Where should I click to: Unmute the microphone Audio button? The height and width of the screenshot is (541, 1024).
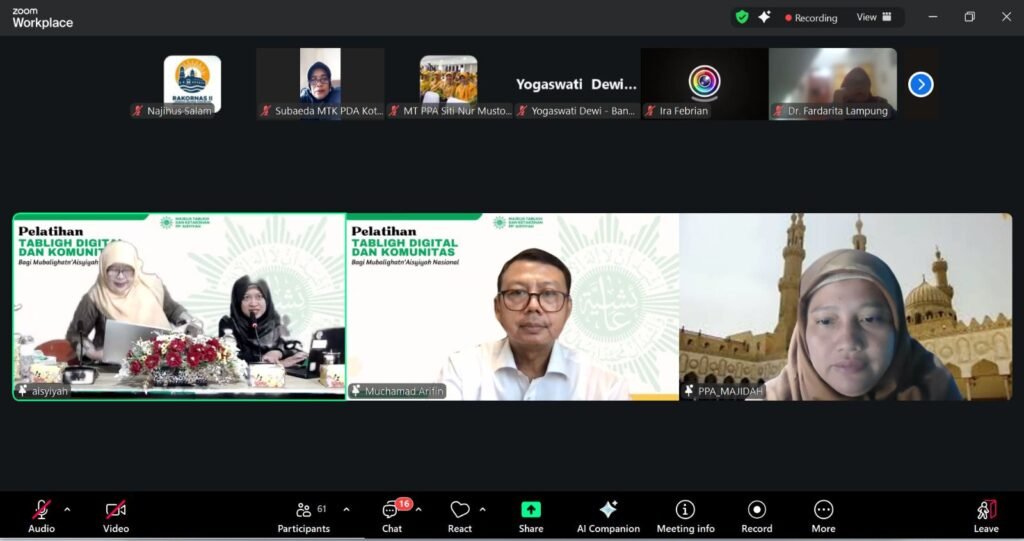click(41, 516)
